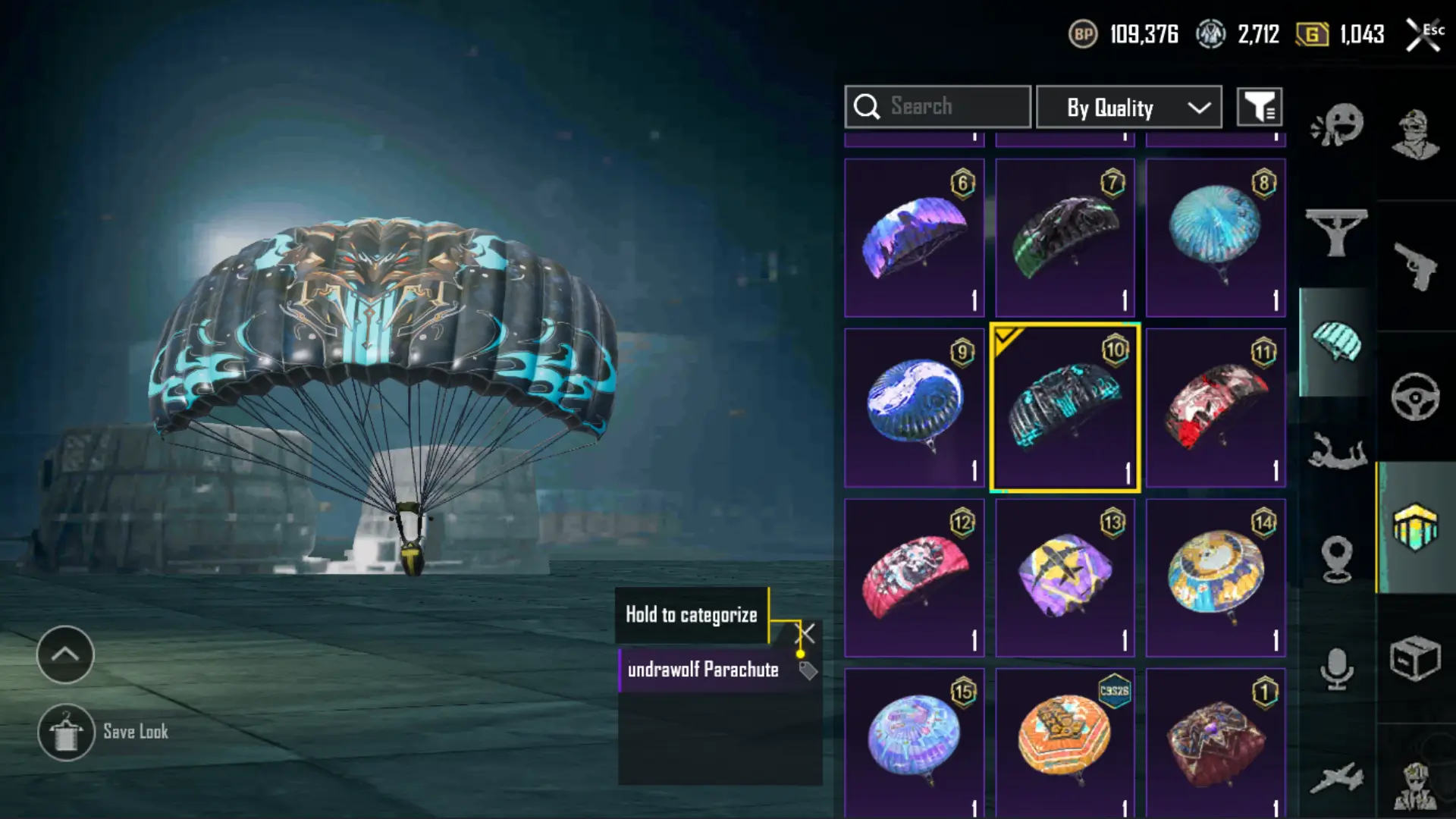1456x819 pixels.
Task: Select the red parachute numbered 11
Action: (x=1216, y=408)
